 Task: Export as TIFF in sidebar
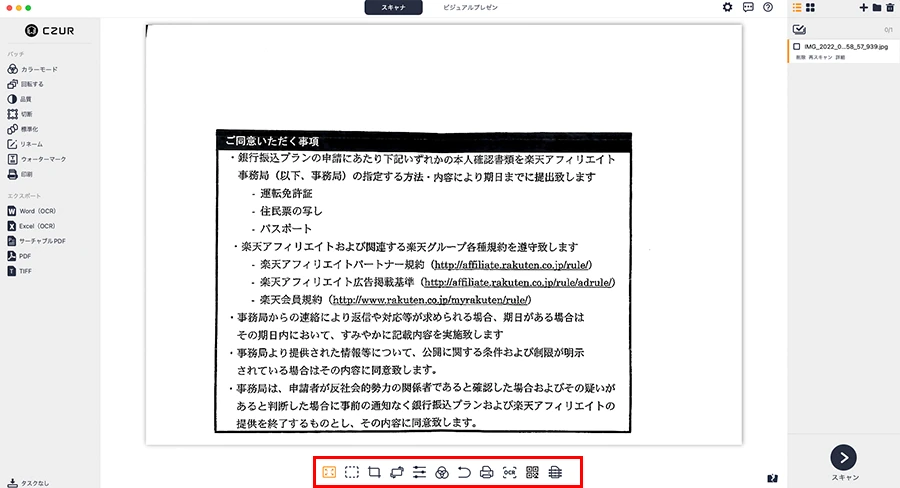point(20,270)
